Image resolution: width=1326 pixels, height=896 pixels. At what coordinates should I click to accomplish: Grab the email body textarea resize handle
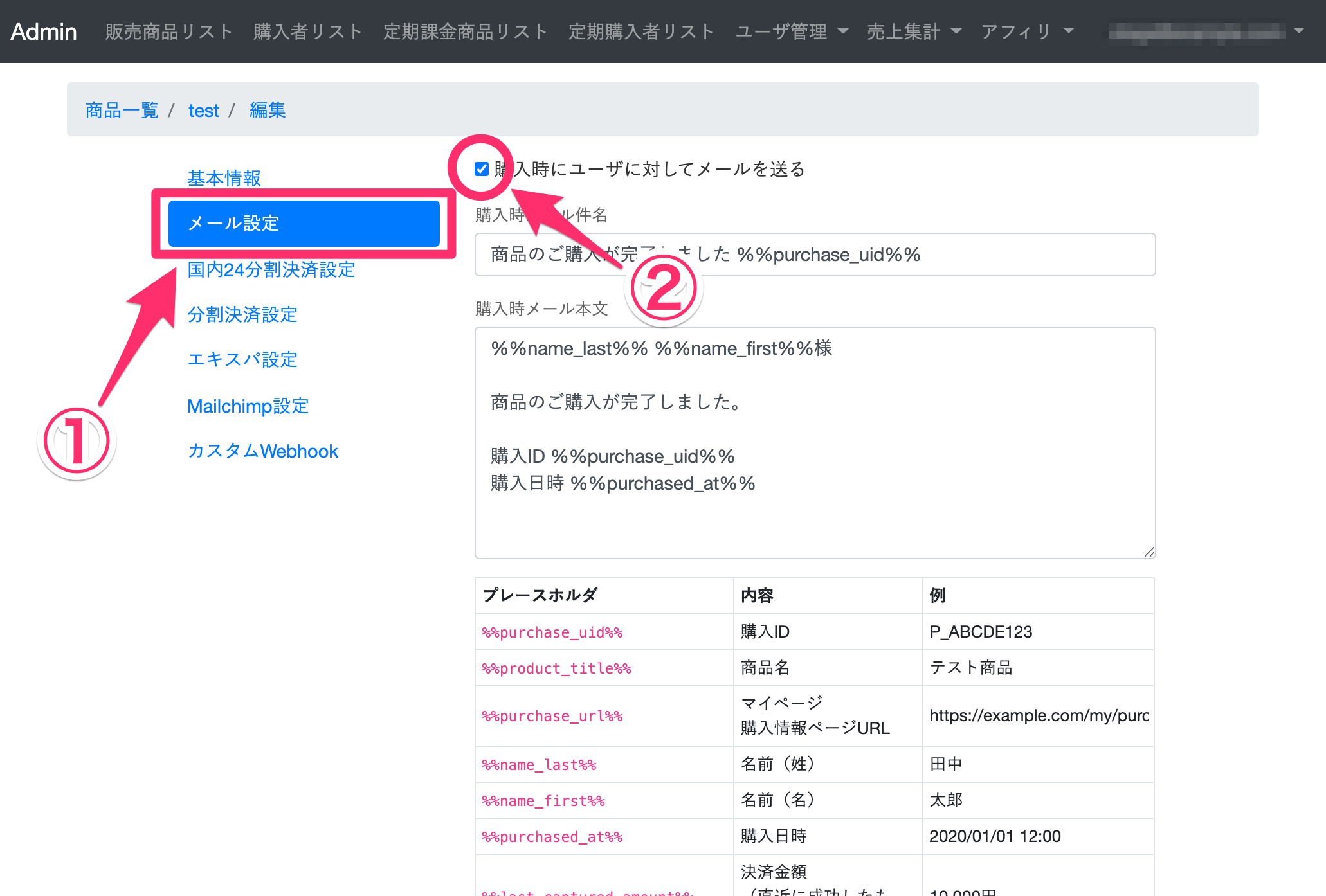(x=1149, y=552)
